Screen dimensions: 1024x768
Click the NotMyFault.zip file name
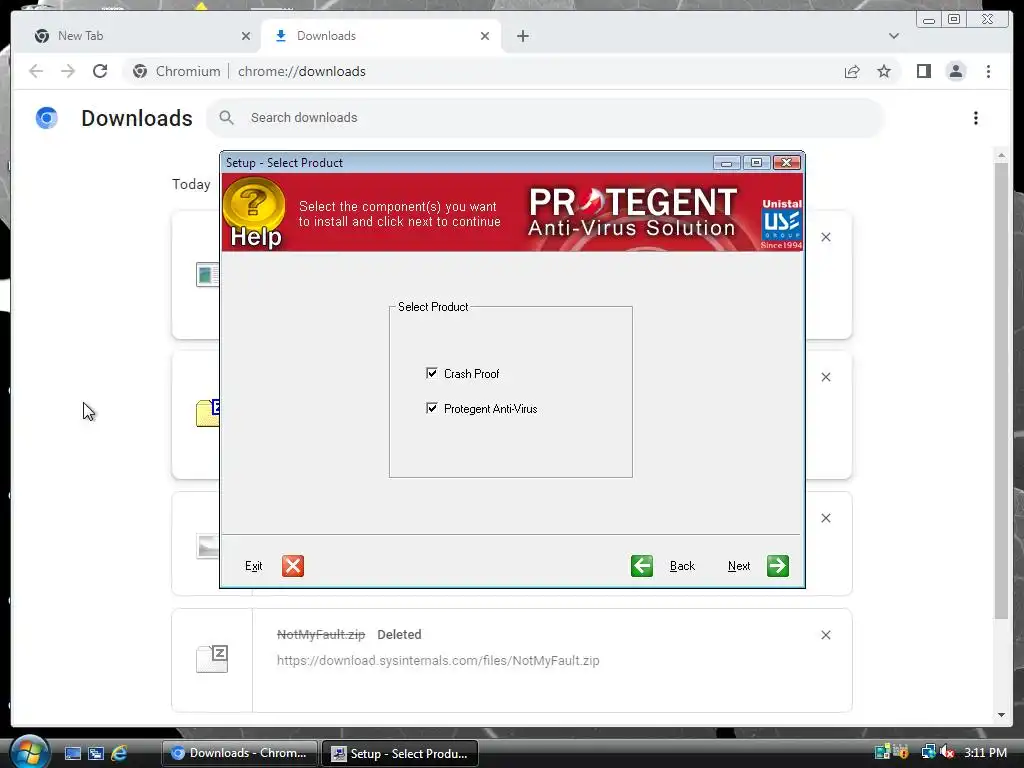[321, 634]
